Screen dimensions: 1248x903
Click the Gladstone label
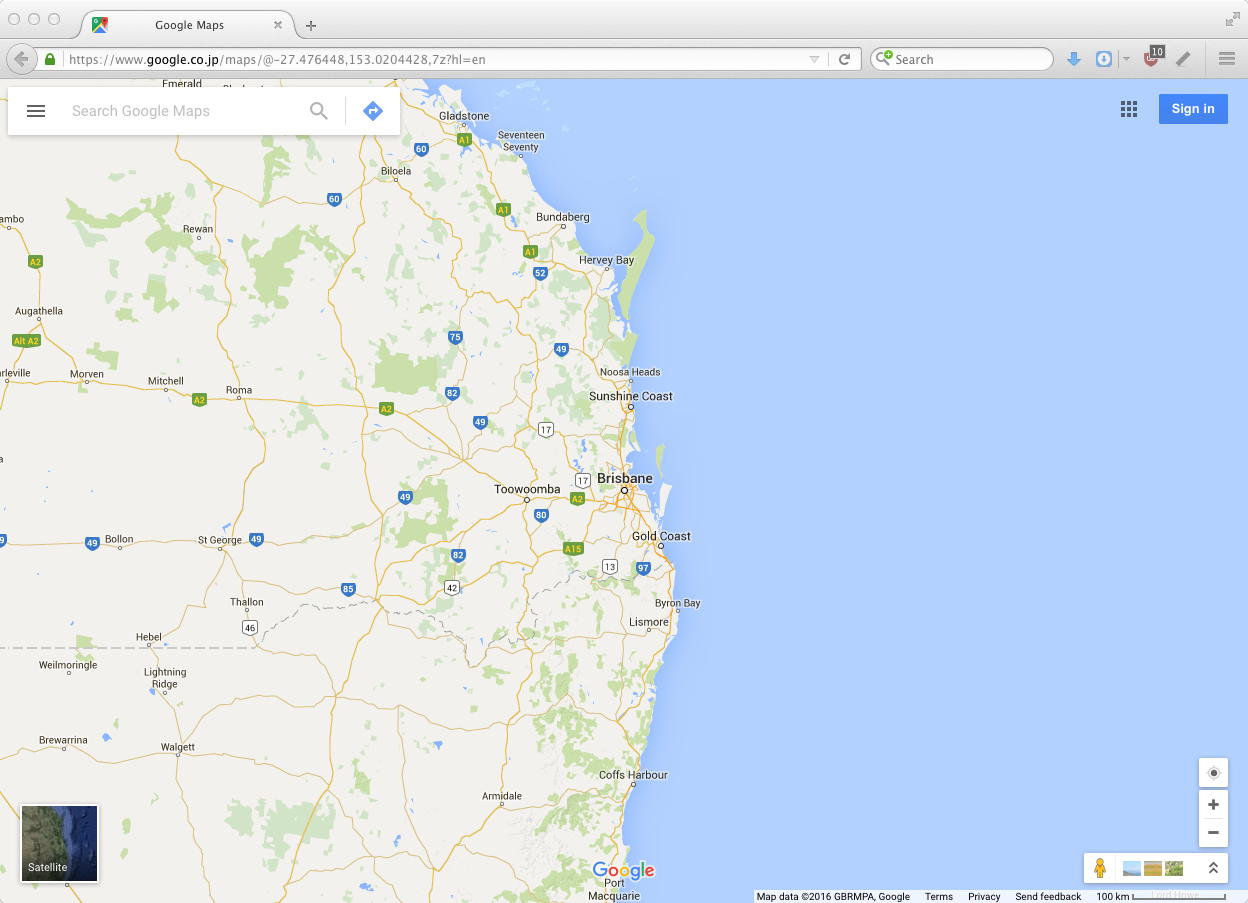[x=464, y=116]
